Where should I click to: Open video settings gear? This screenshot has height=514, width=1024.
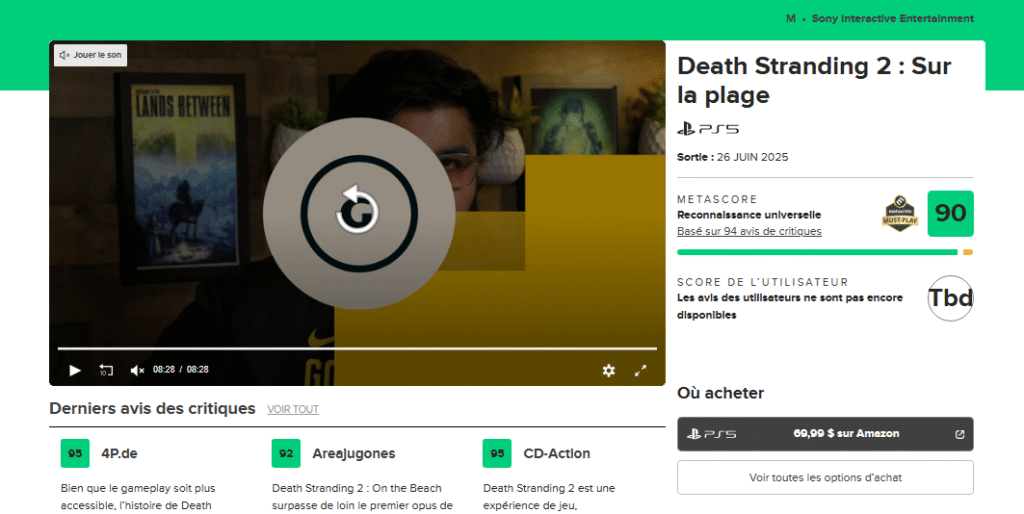[x=609, y=370]
